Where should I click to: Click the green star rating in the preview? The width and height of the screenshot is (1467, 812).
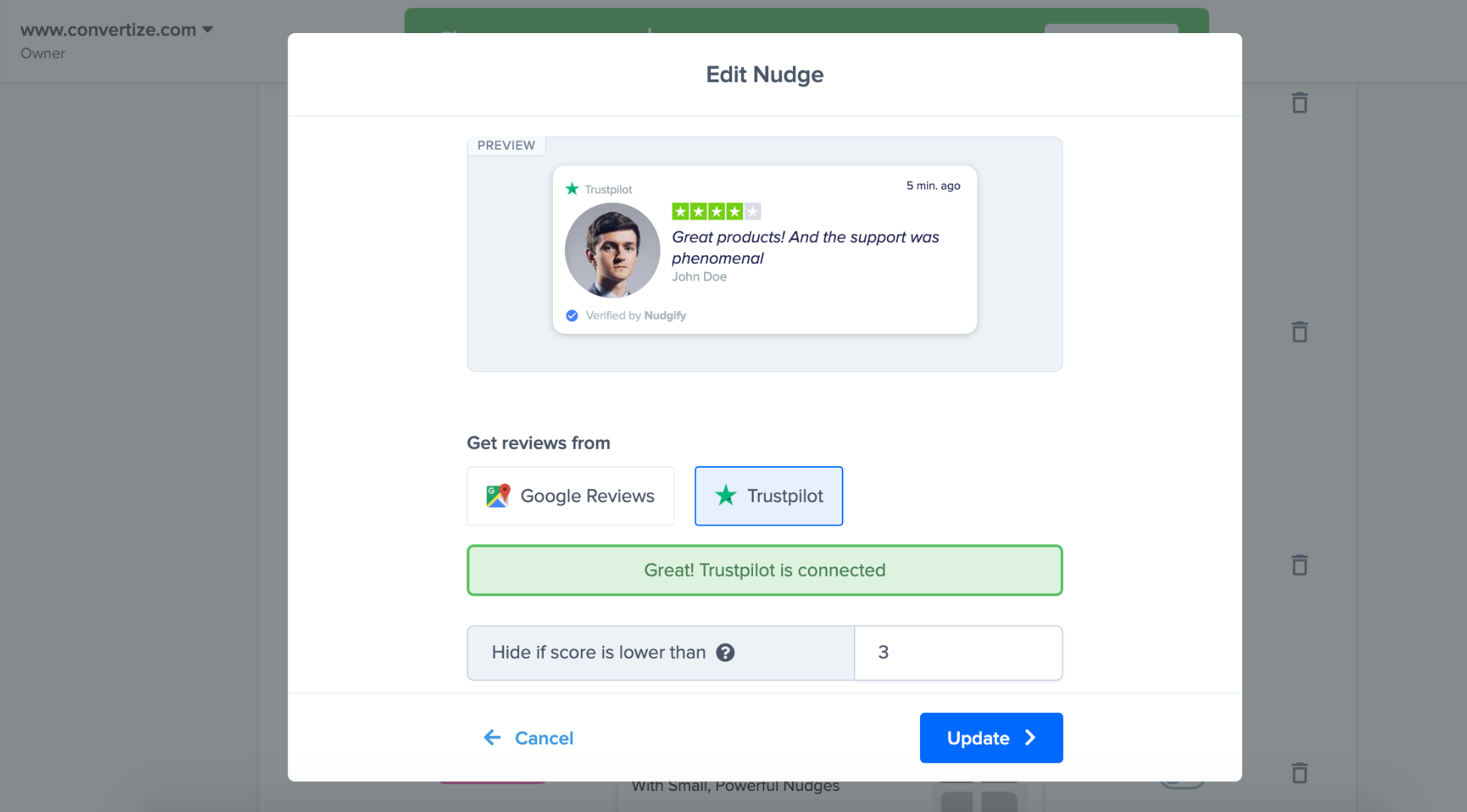715,212
